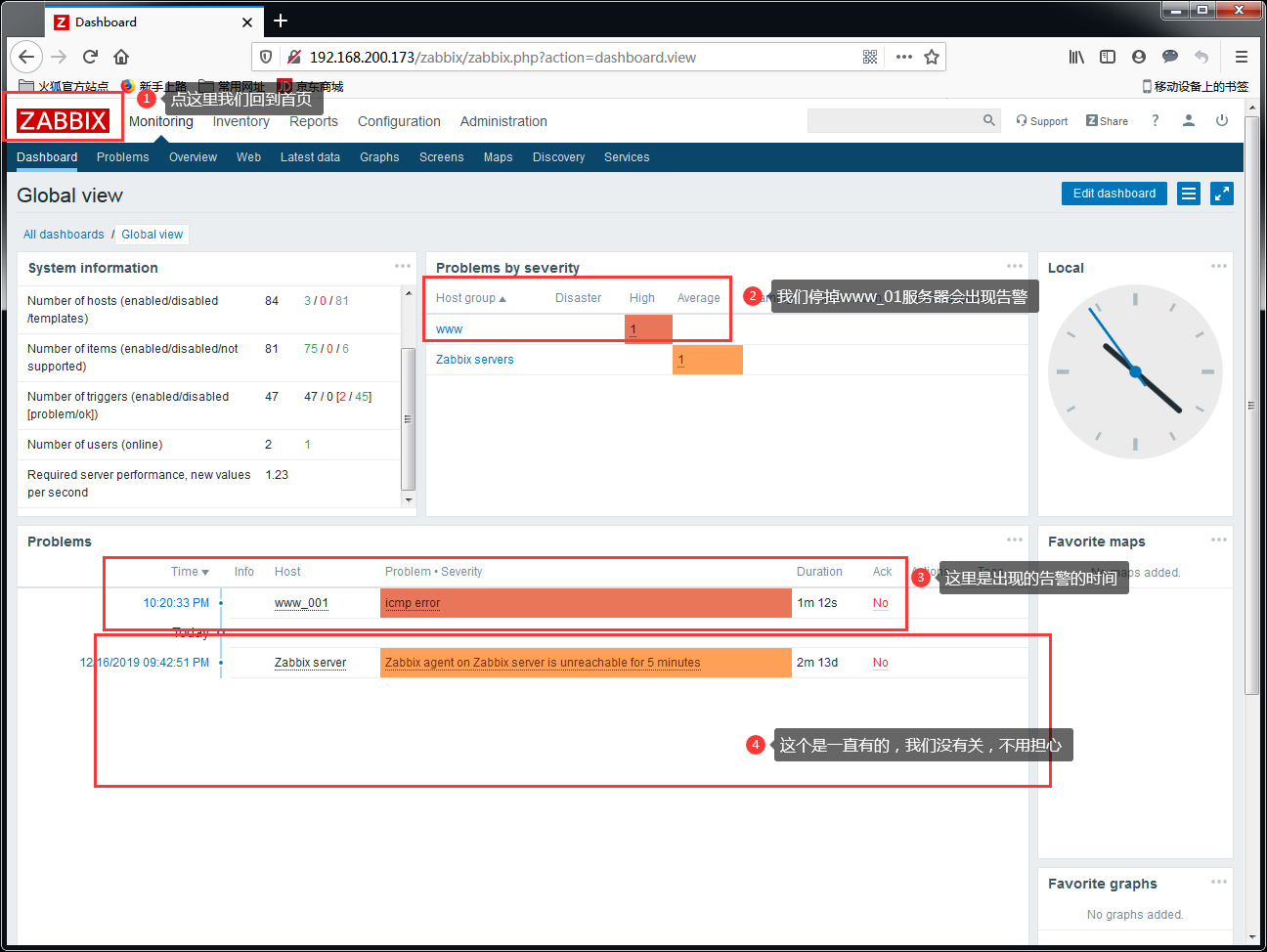Open the Firefox account icon

click(1139, 57)
